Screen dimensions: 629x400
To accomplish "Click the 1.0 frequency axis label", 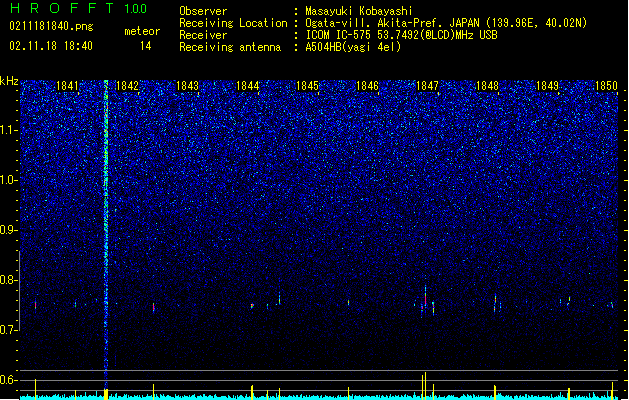I will (9, 180).
